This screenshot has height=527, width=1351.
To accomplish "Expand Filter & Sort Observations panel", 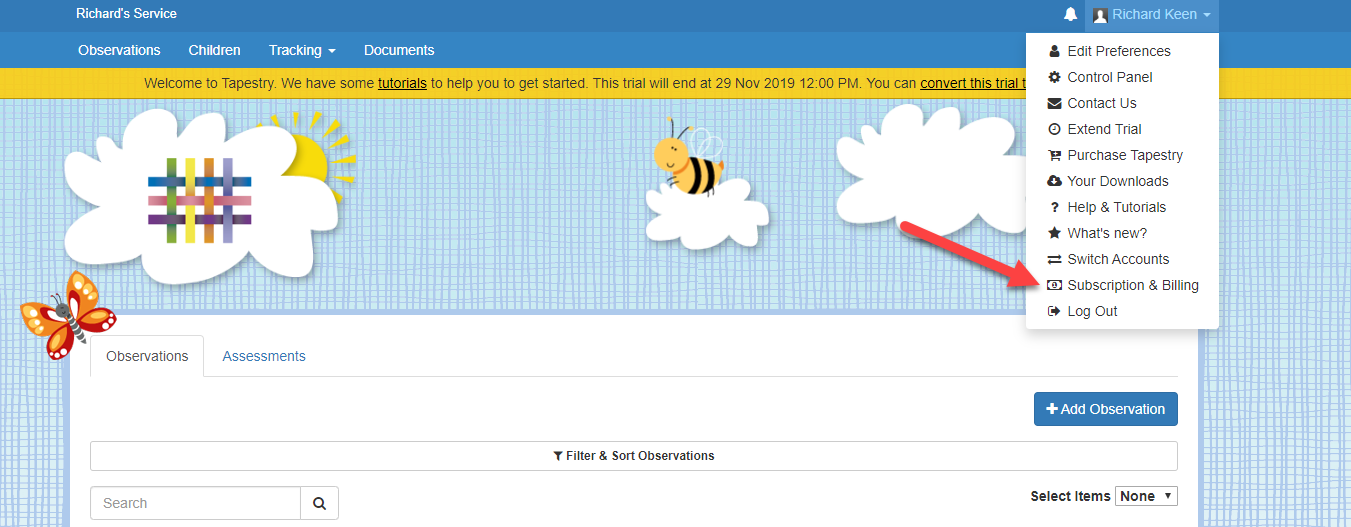I will coord(634,456).
